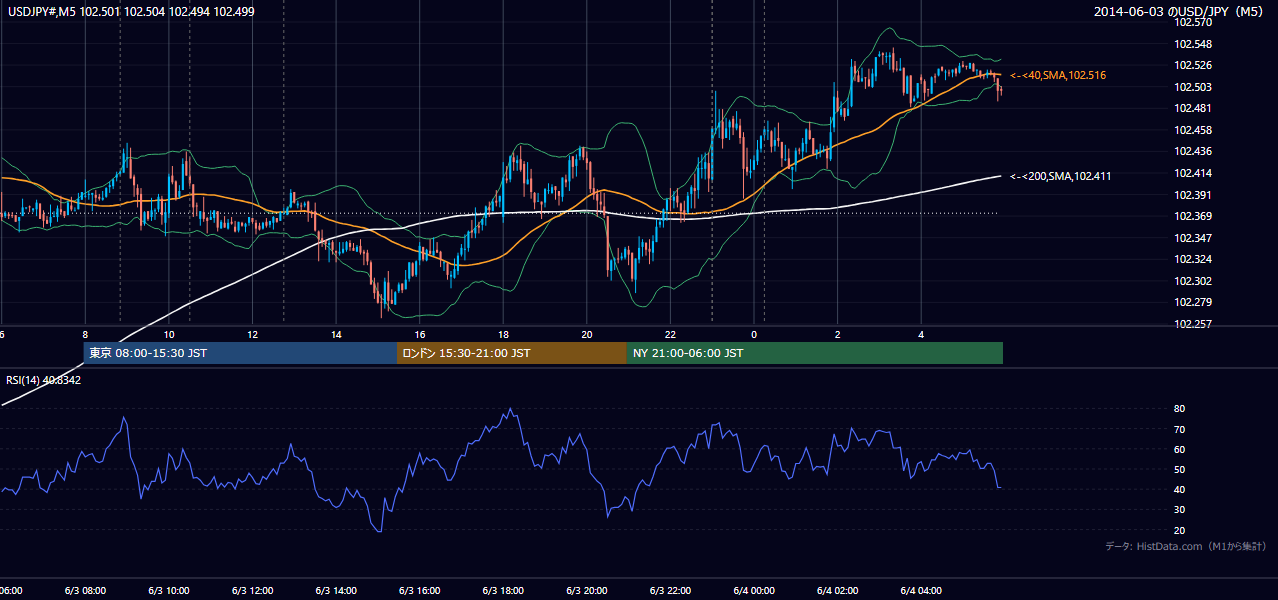Select the NY 21:00-06:00 JST session bar

815,353
